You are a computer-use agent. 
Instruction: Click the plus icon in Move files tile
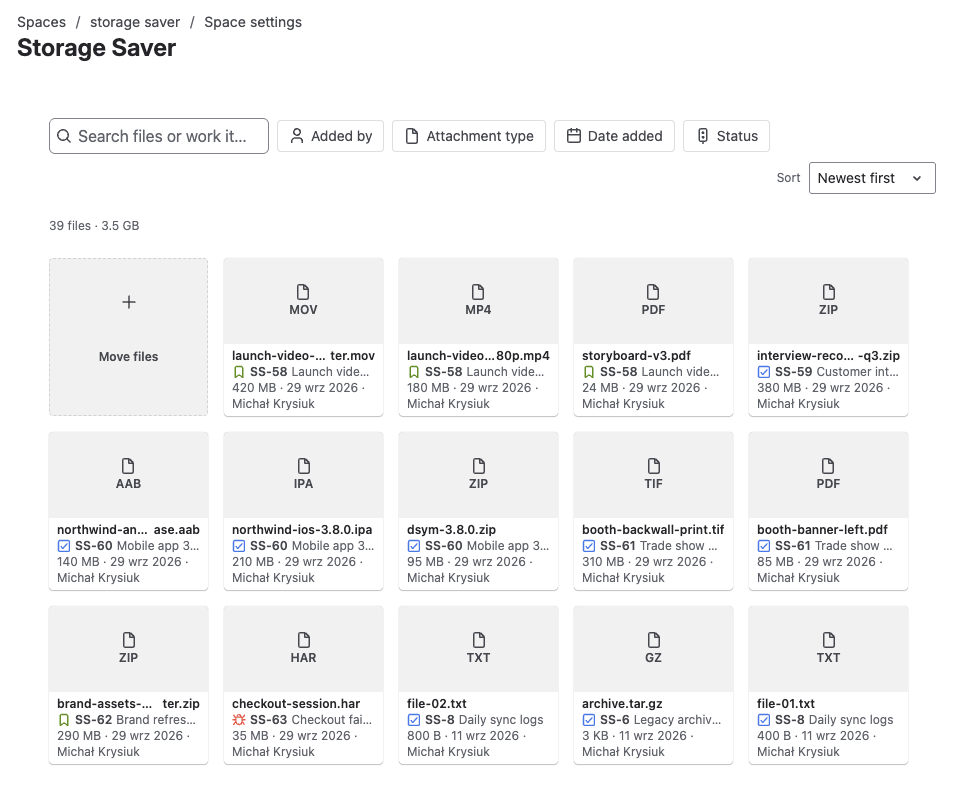[129, 302]
